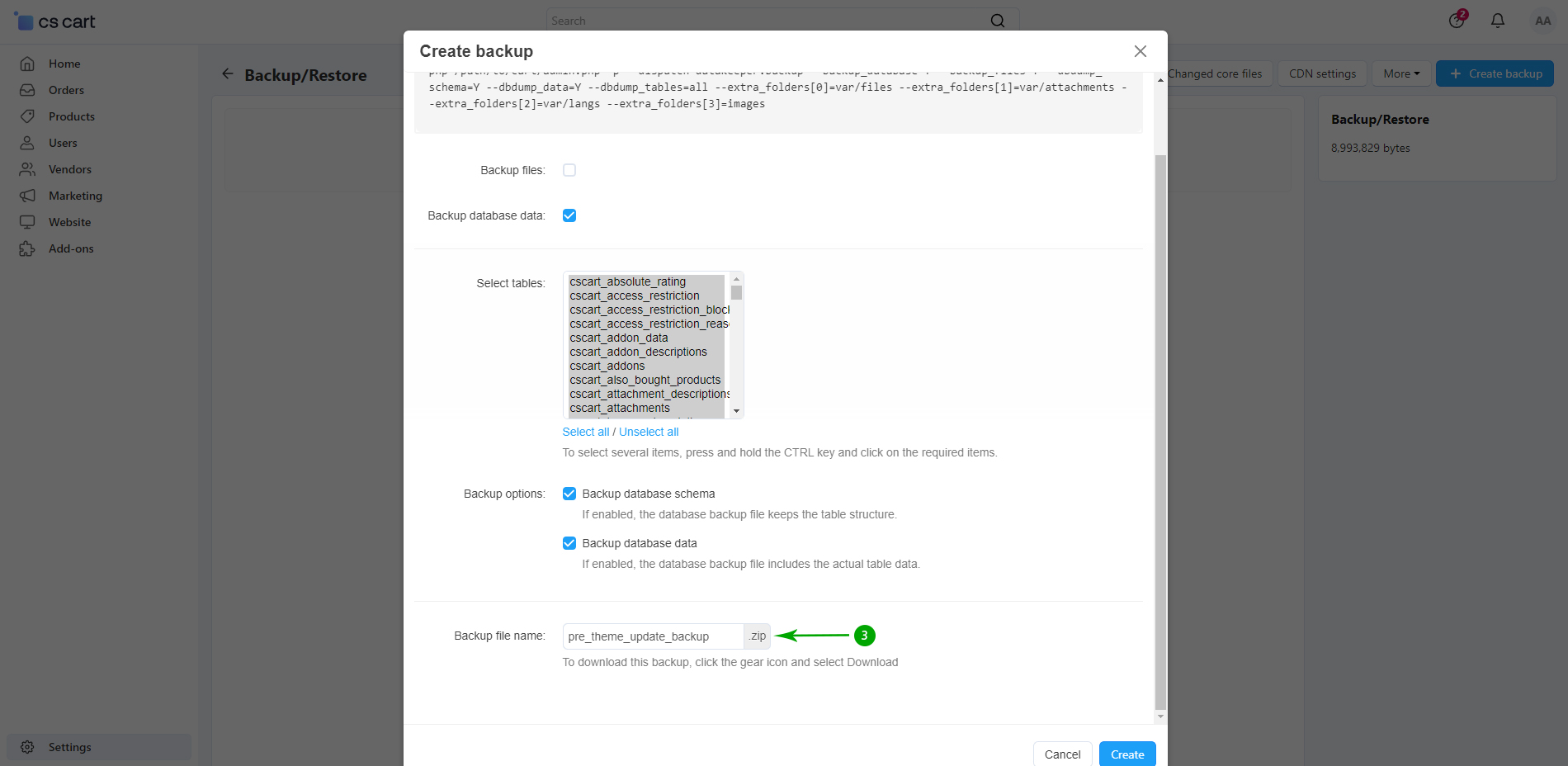This screenshot has width=1568, height=766.
Task: Open the Vendors menu item
Action: coord(69,169)
